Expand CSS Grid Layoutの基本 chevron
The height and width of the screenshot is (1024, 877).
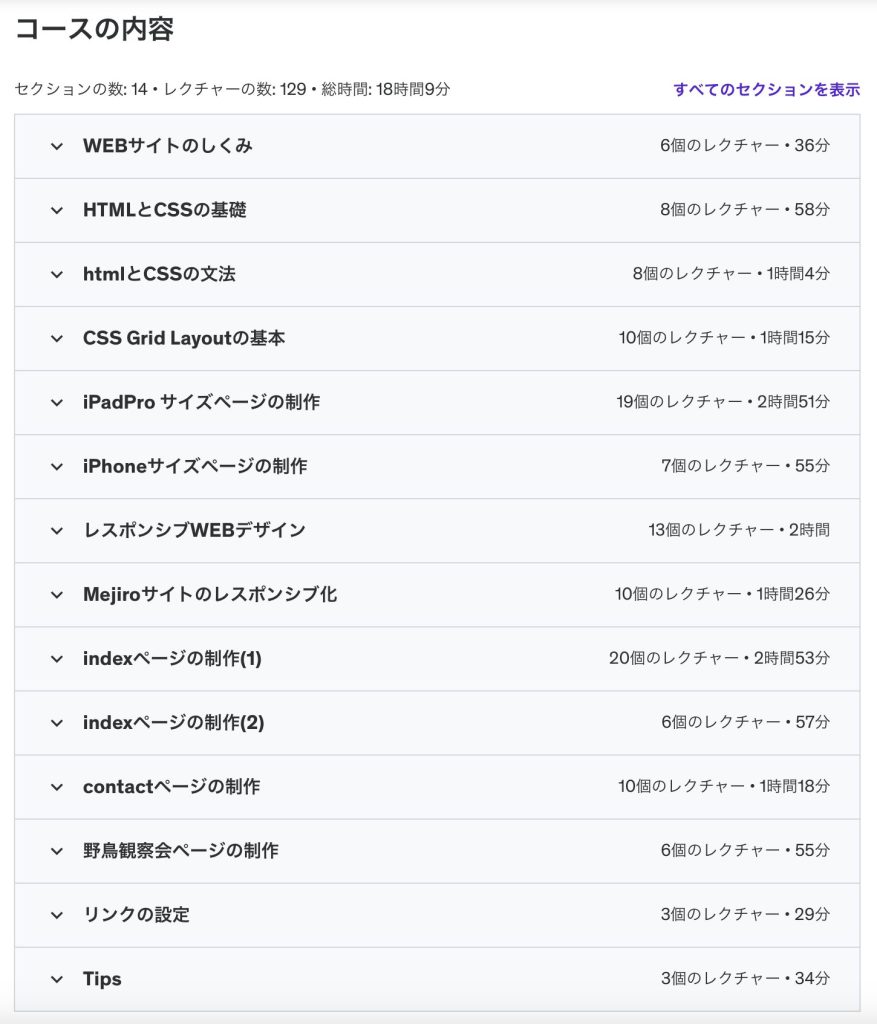point(57,338)
